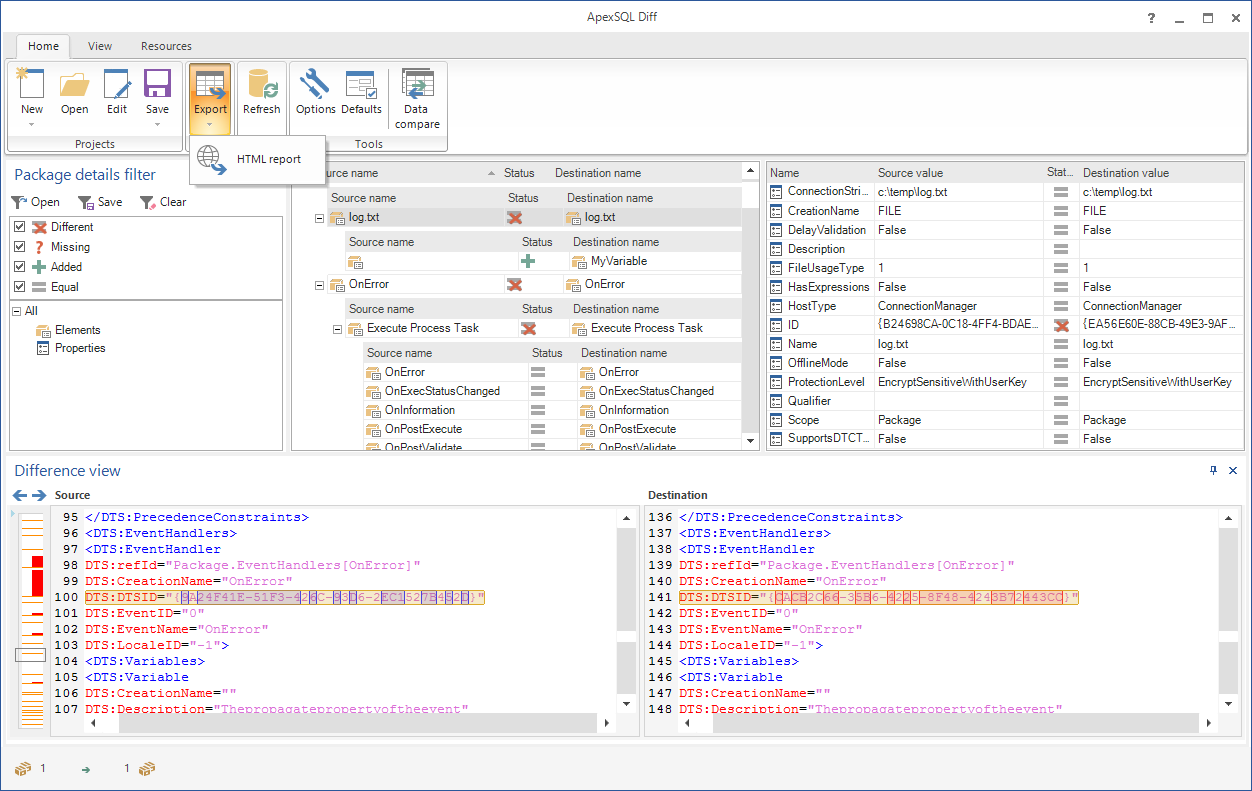Select the FileUsageType property row
This screenshot has width=1252, height=791.
tap(1005, 268)
